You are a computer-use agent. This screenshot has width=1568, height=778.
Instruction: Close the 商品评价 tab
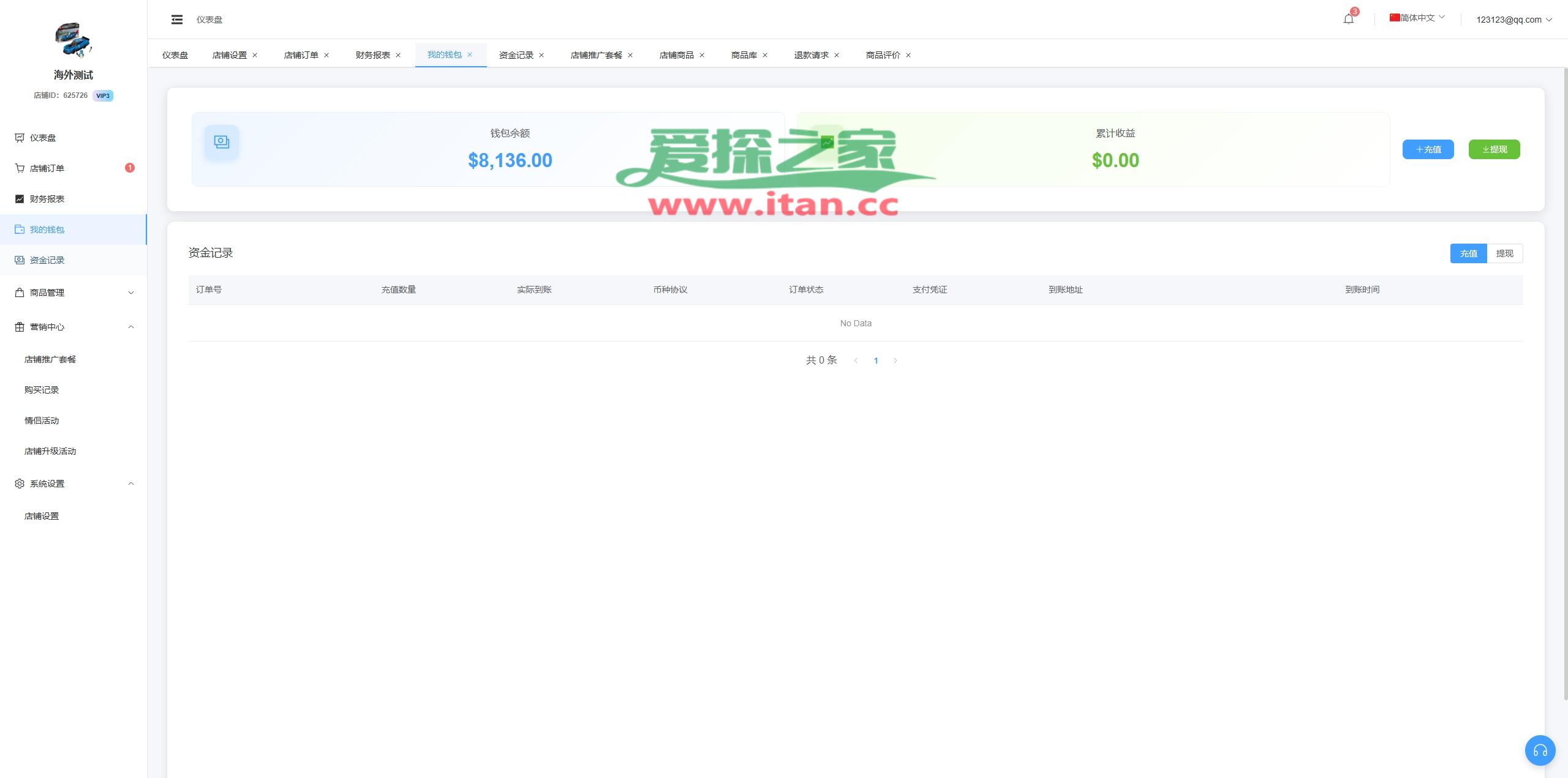click(908, 55)
